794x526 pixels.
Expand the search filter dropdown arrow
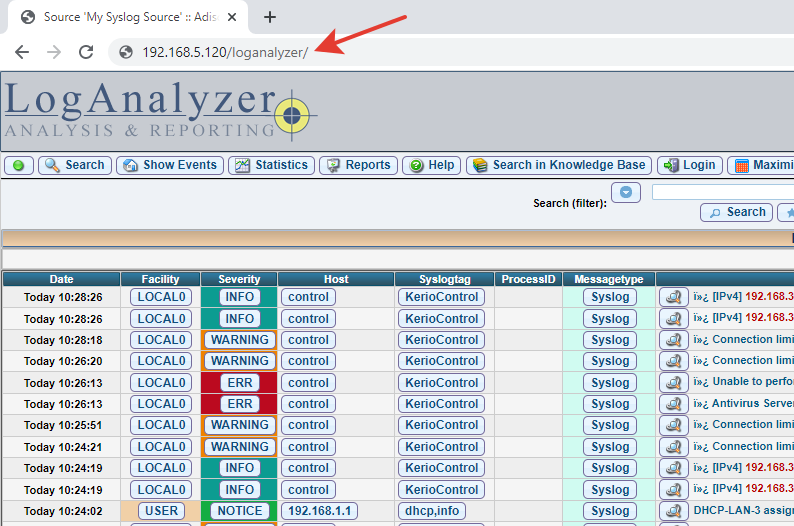point(626,193)
